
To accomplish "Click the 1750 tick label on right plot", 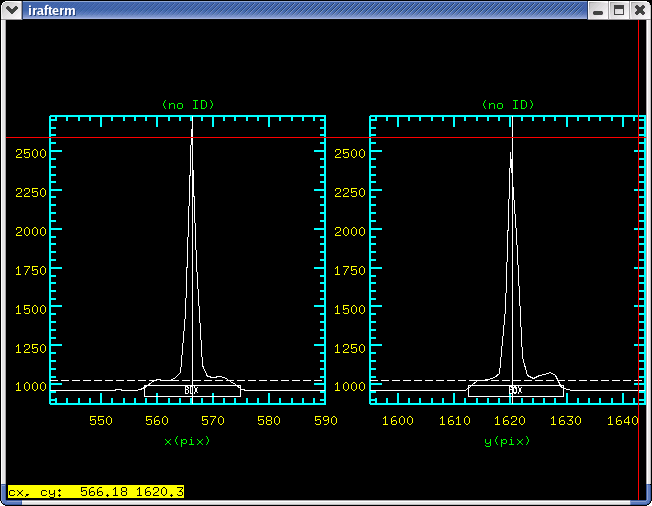I will click(x=350, y=270).
